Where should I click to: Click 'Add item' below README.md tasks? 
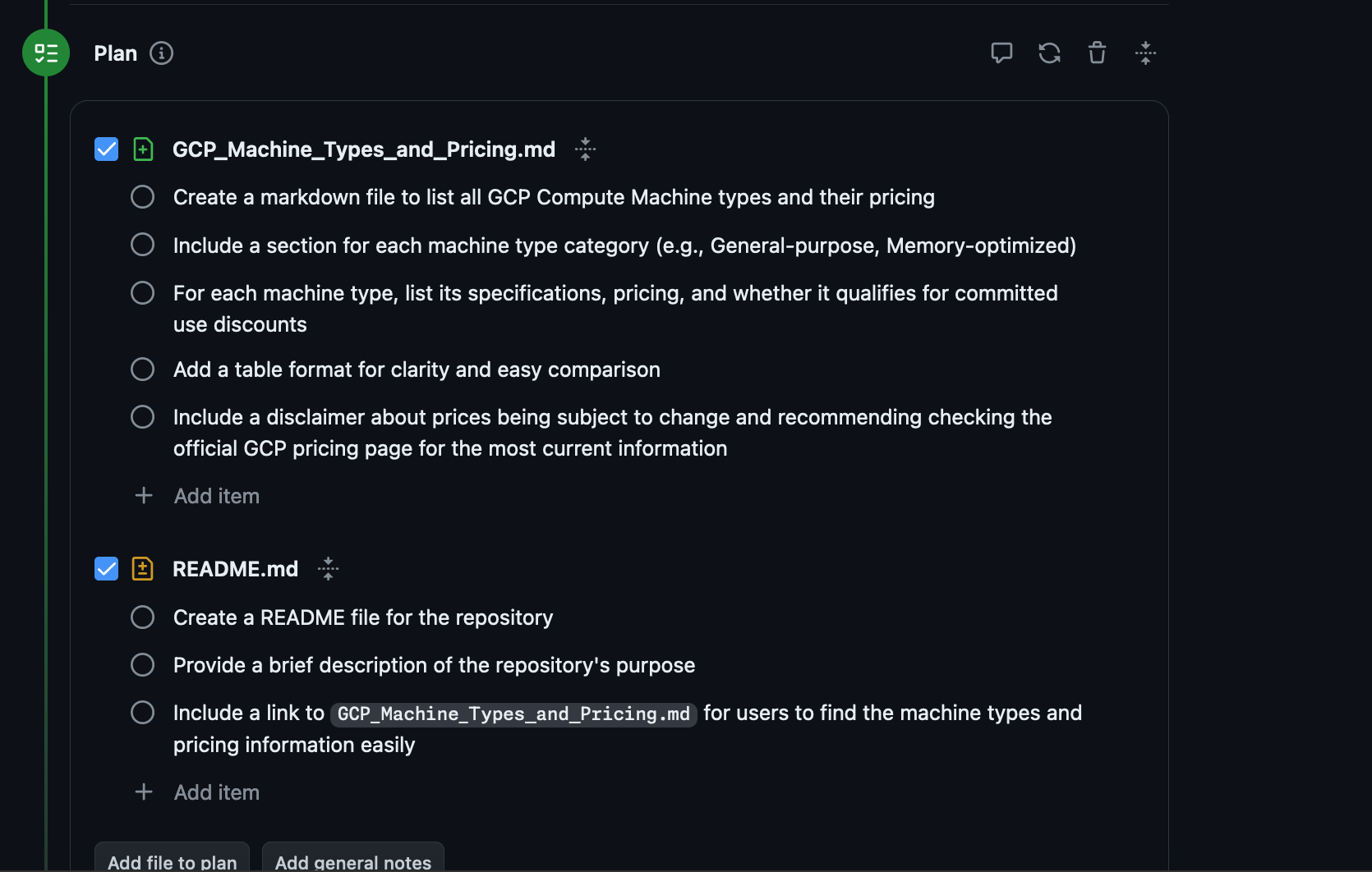point(216,792)
